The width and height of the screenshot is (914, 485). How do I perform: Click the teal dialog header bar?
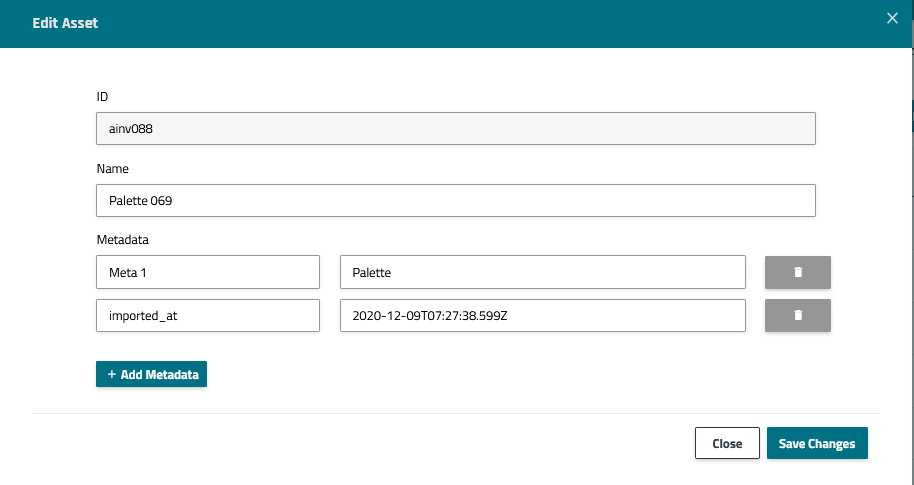click(450, 22)
